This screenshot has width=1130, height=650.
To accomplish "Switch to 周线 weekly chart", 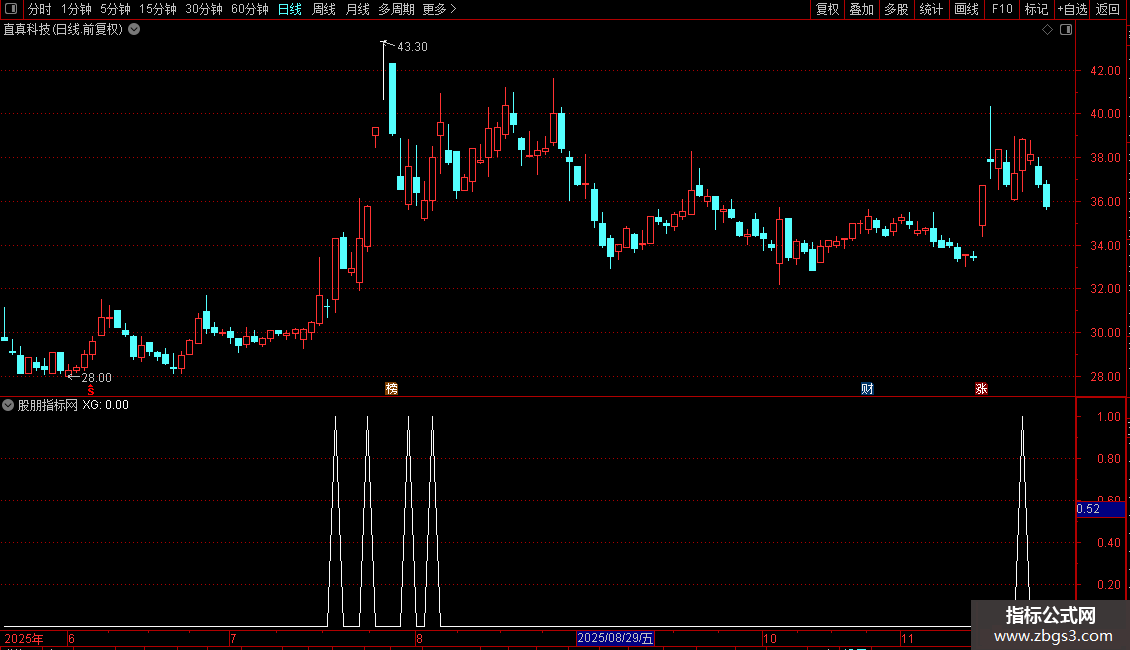I will [324, 9].
